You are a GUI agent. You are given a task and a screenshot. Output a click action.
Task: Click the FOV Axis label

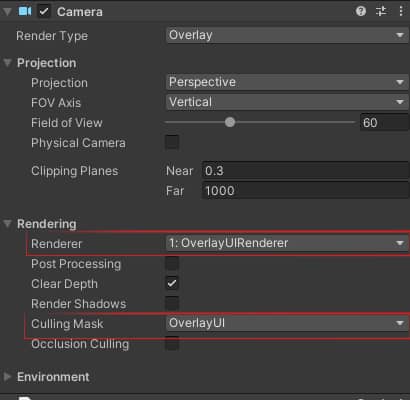coord(56,103)
